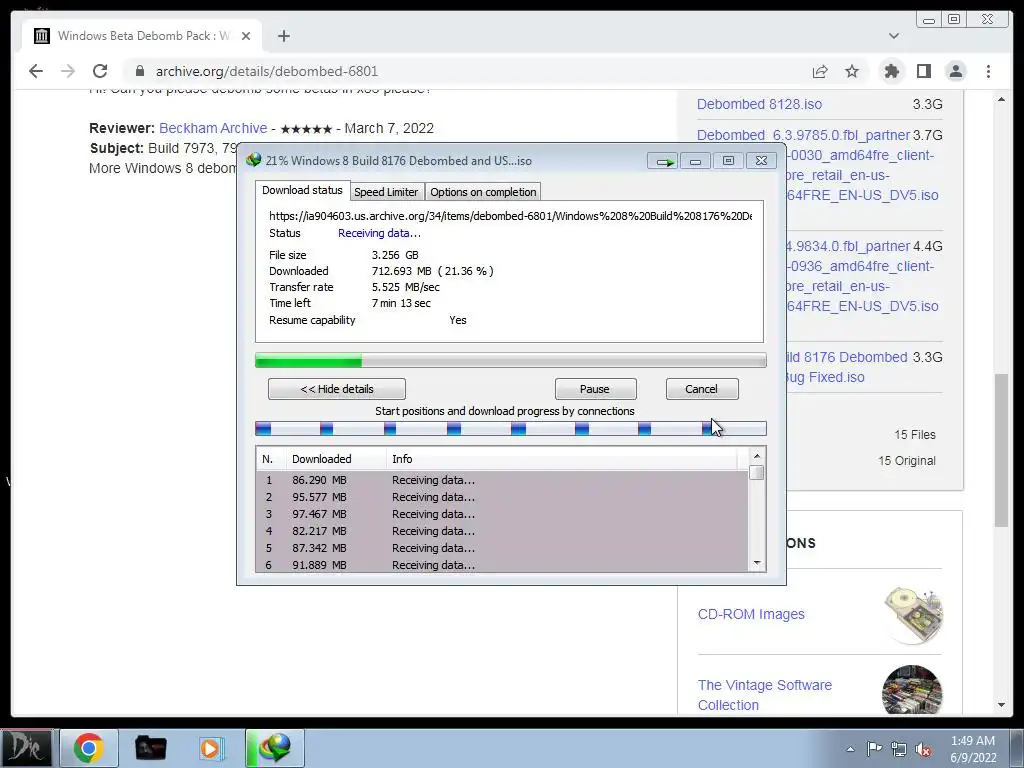This screenshot has height=768, width=1024.
Task: Maximize the IDM download dialog
Action: [x=728, y=161]
